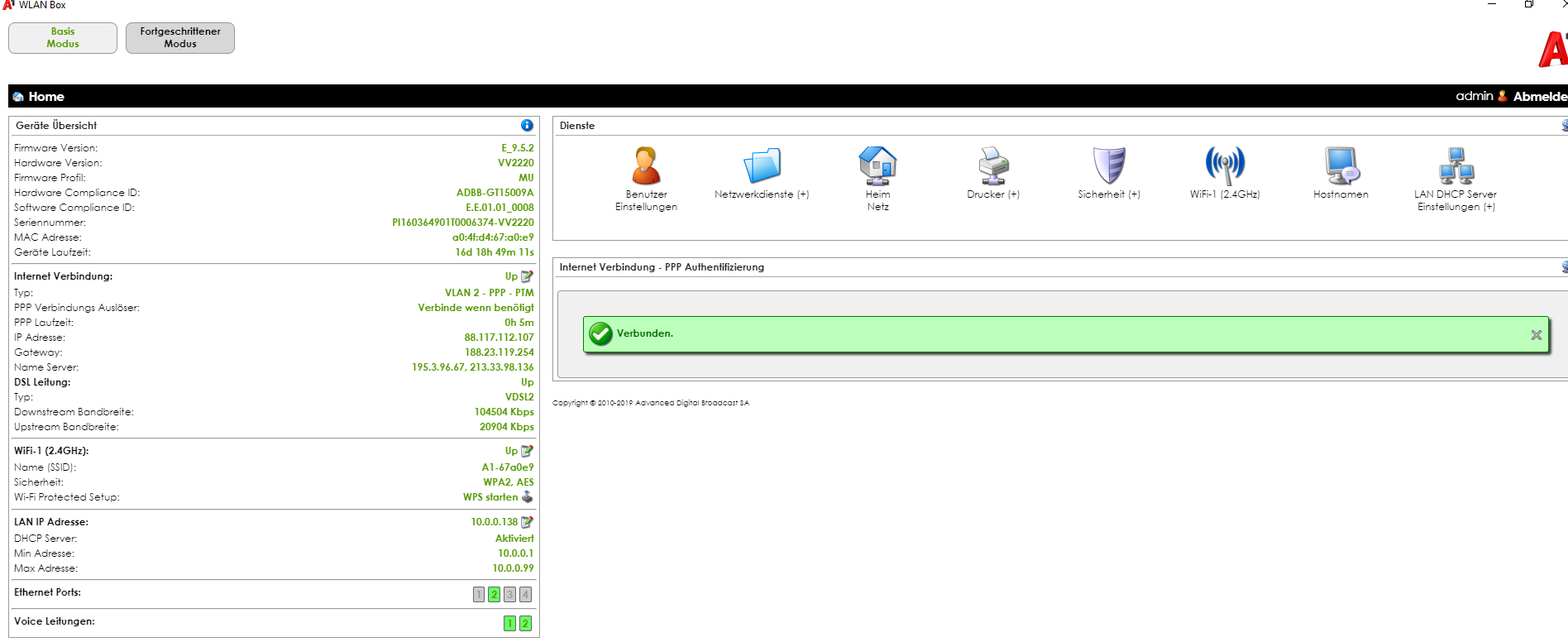Image resolution: width=1568 pixels, height=642 pixels.
Task: Select Typ VLAN 2 - PPP - PTM value
Action: pyautogui.click(x=490, y=293)
